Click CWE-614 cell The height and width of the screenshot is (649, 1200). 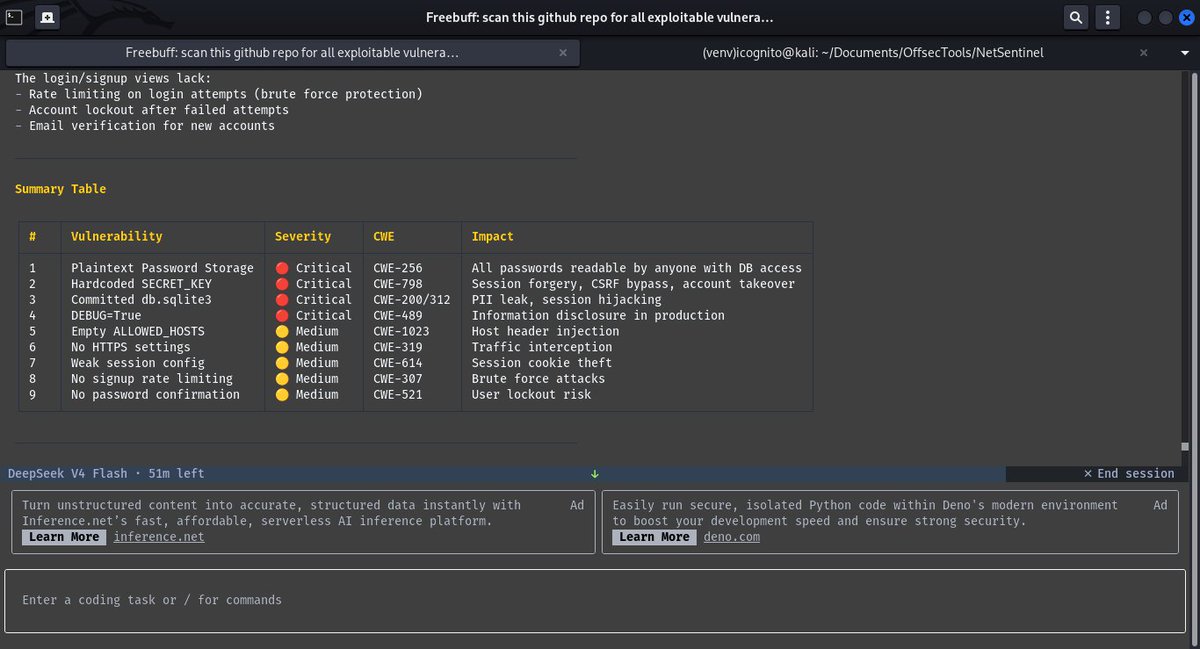tap(397, 363)
